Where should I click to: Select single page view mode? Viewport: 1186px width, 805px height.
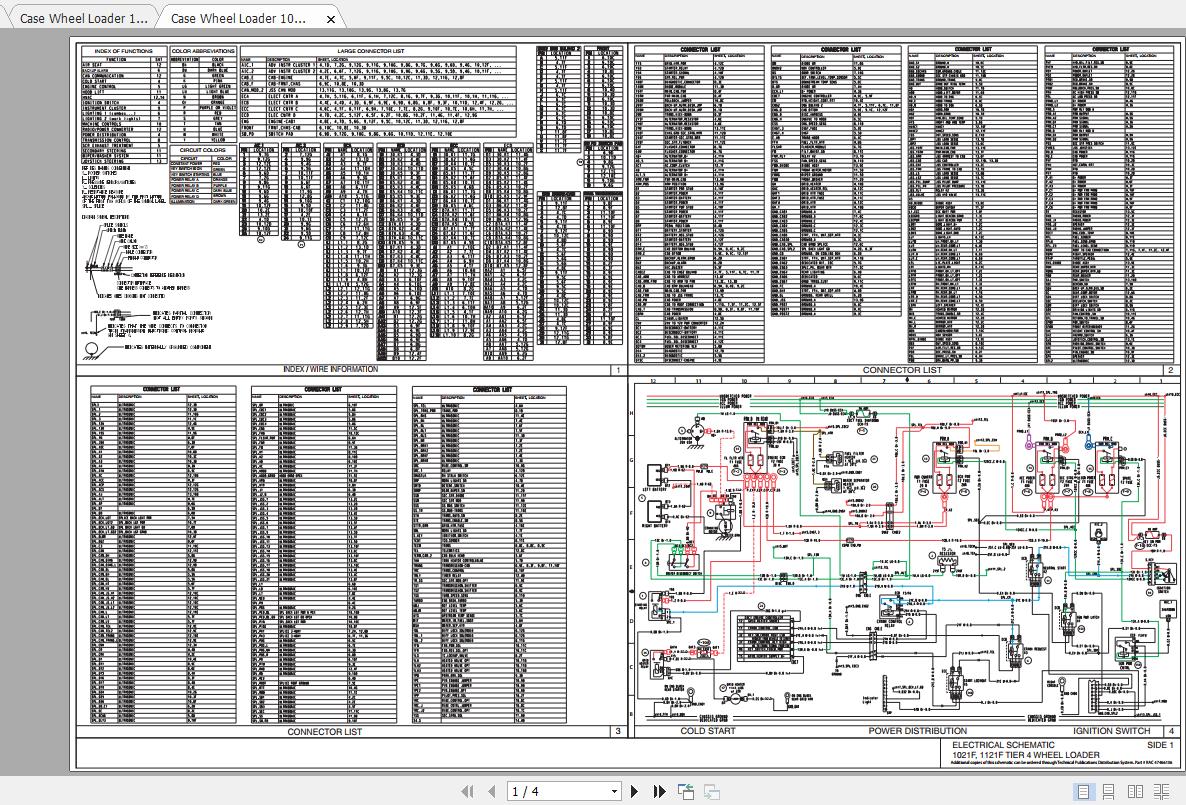(1084, 791)
